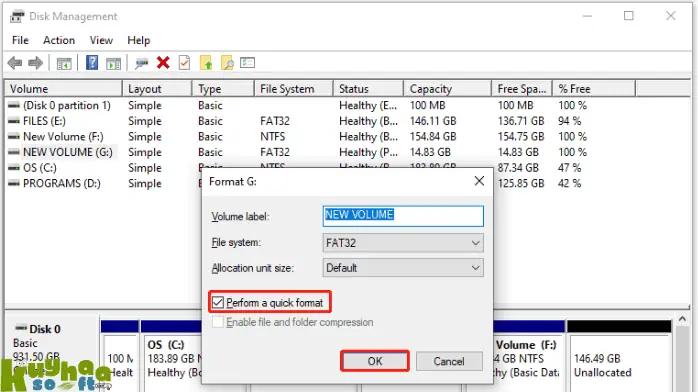698x392 pixels.
Task: Confirm the format with OK button
Action: pyautogui.click(x=375, y=361)
